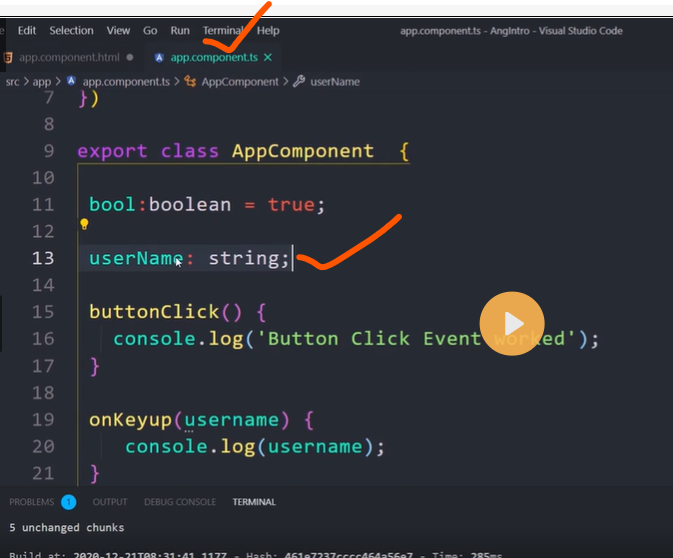Click the orange video play button
The height and width of the screenshot is (558, 673).
point(512,323)
